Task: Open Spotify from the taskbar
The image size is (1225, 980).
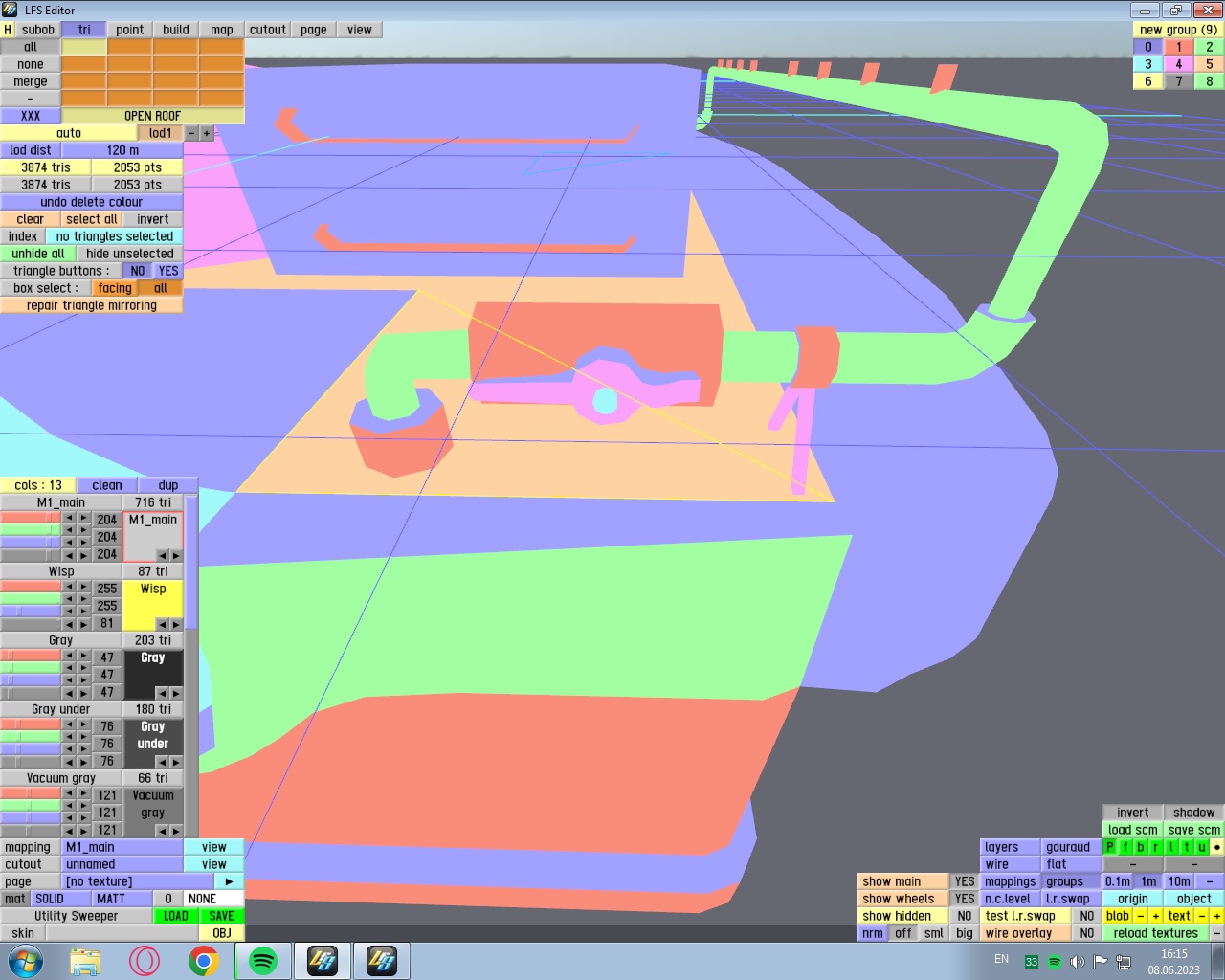Action: [262, 961]
